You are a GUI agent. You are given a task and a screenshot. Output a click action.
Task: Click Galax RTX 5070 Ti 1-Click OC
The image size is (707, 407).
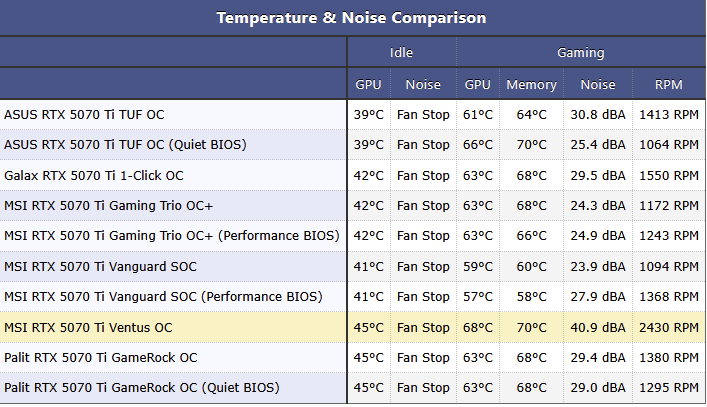coord(94,175)
